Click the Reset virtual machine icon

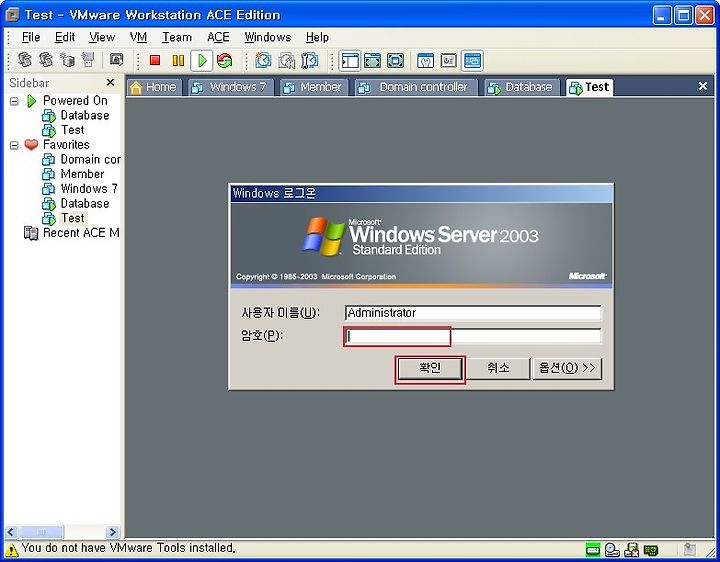[x=225, y=60]
